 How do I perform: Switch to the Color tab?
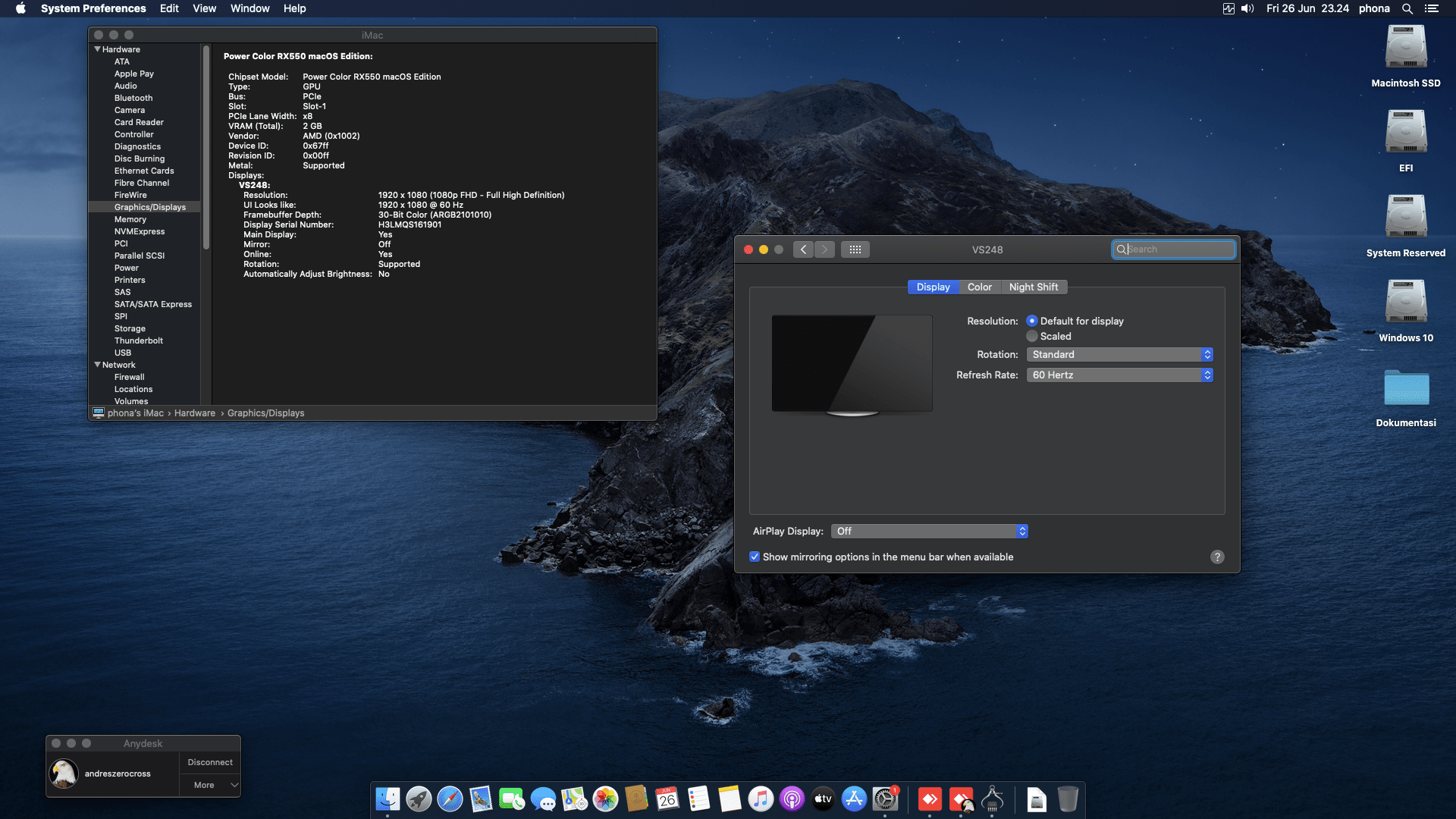[x=979, y=287]
